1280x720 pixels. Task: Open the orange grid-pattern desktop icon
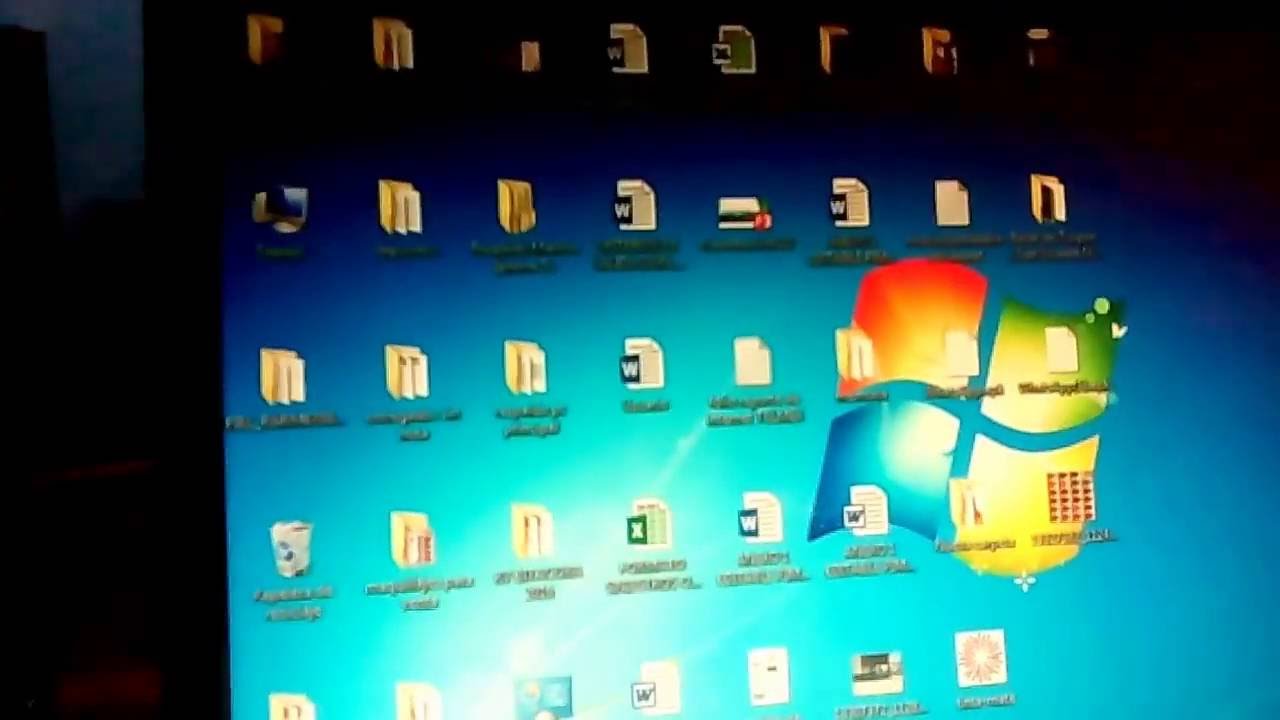(1070, 497)
